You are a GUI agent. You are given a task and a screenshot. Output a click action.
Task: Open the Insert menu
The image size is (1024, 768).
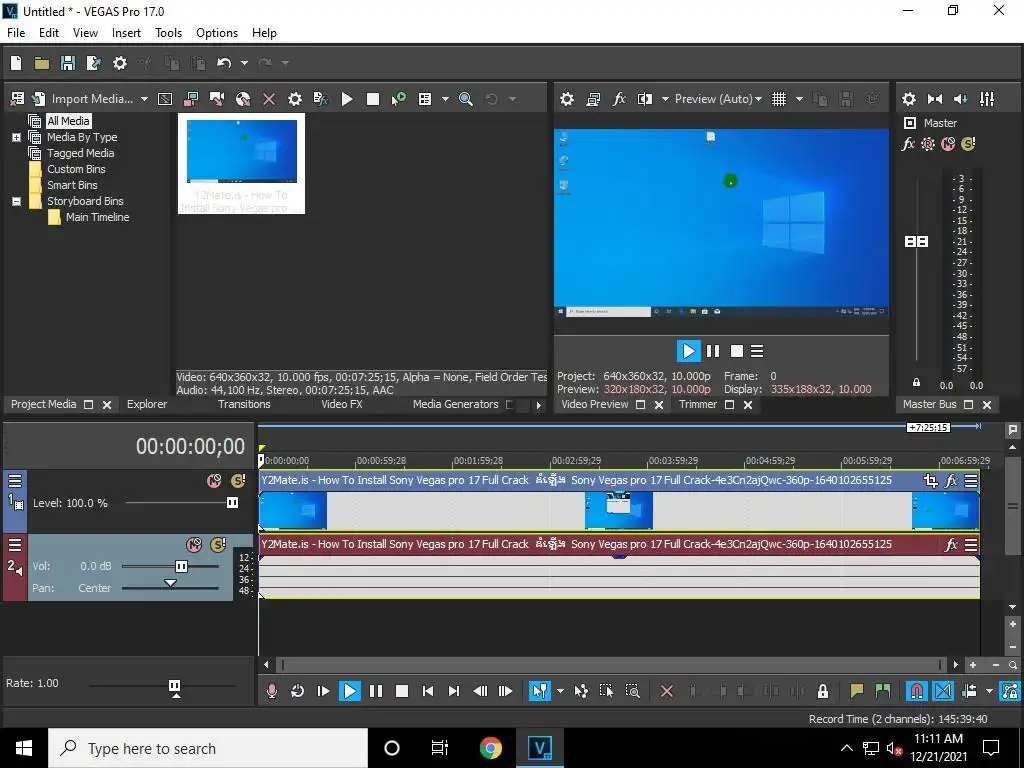point(126,33)
